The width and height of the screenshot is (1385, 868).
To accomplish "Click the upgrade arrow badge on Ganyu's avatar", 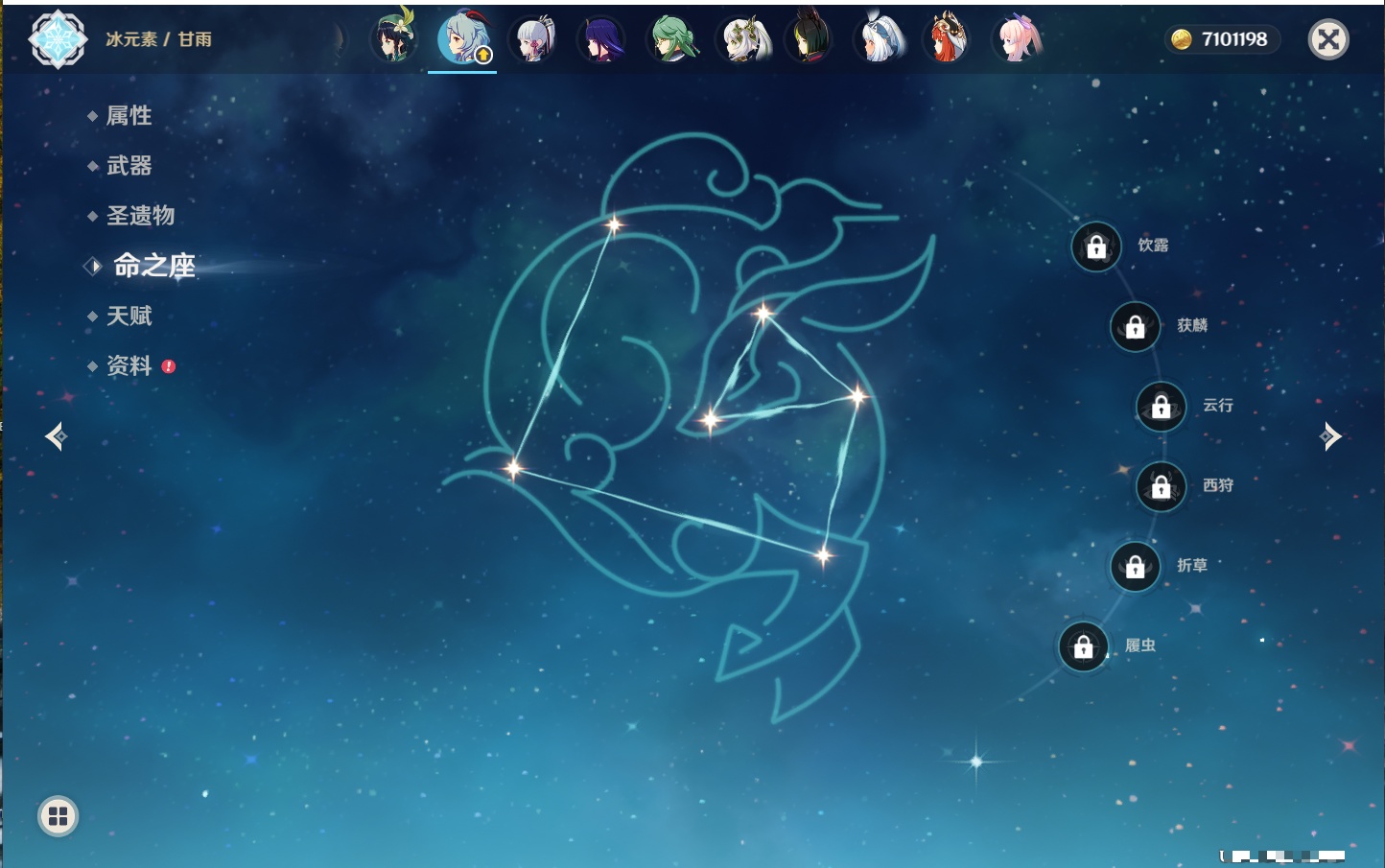I will pos(483,55).
